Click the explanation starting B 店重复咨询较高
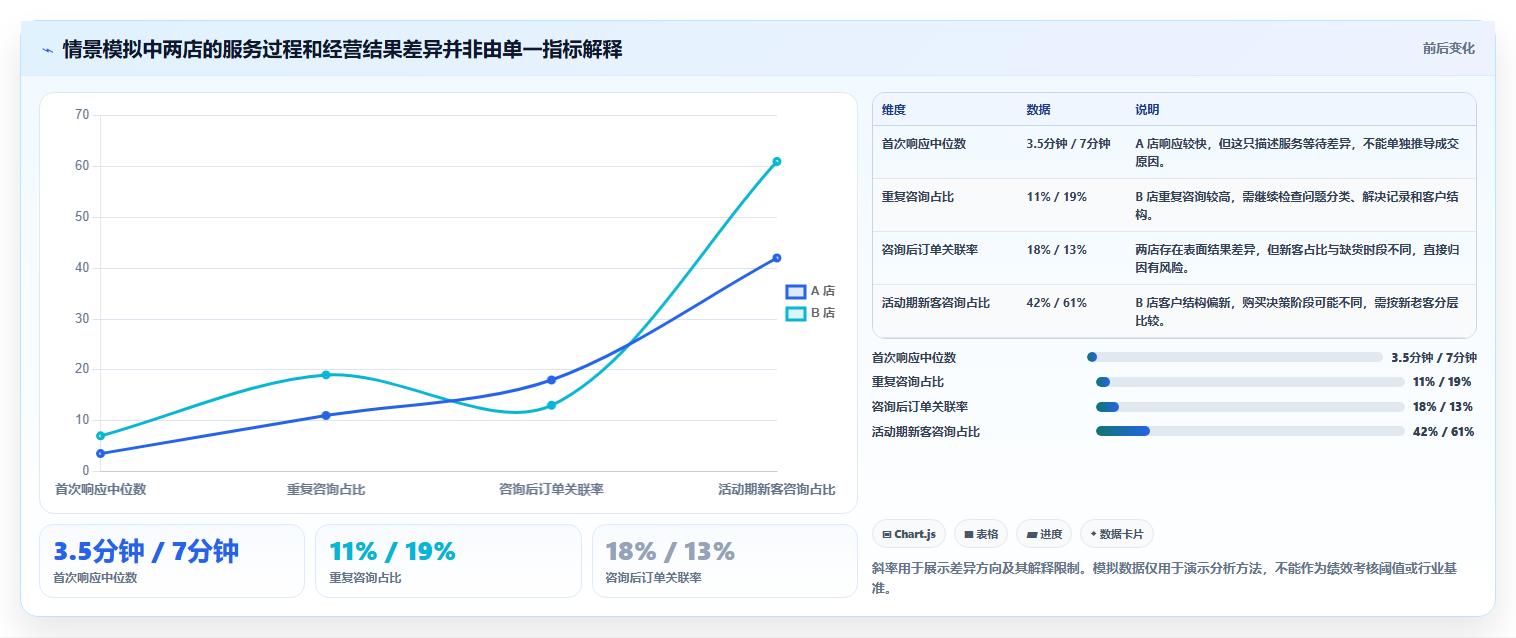 coord(1299,205)
